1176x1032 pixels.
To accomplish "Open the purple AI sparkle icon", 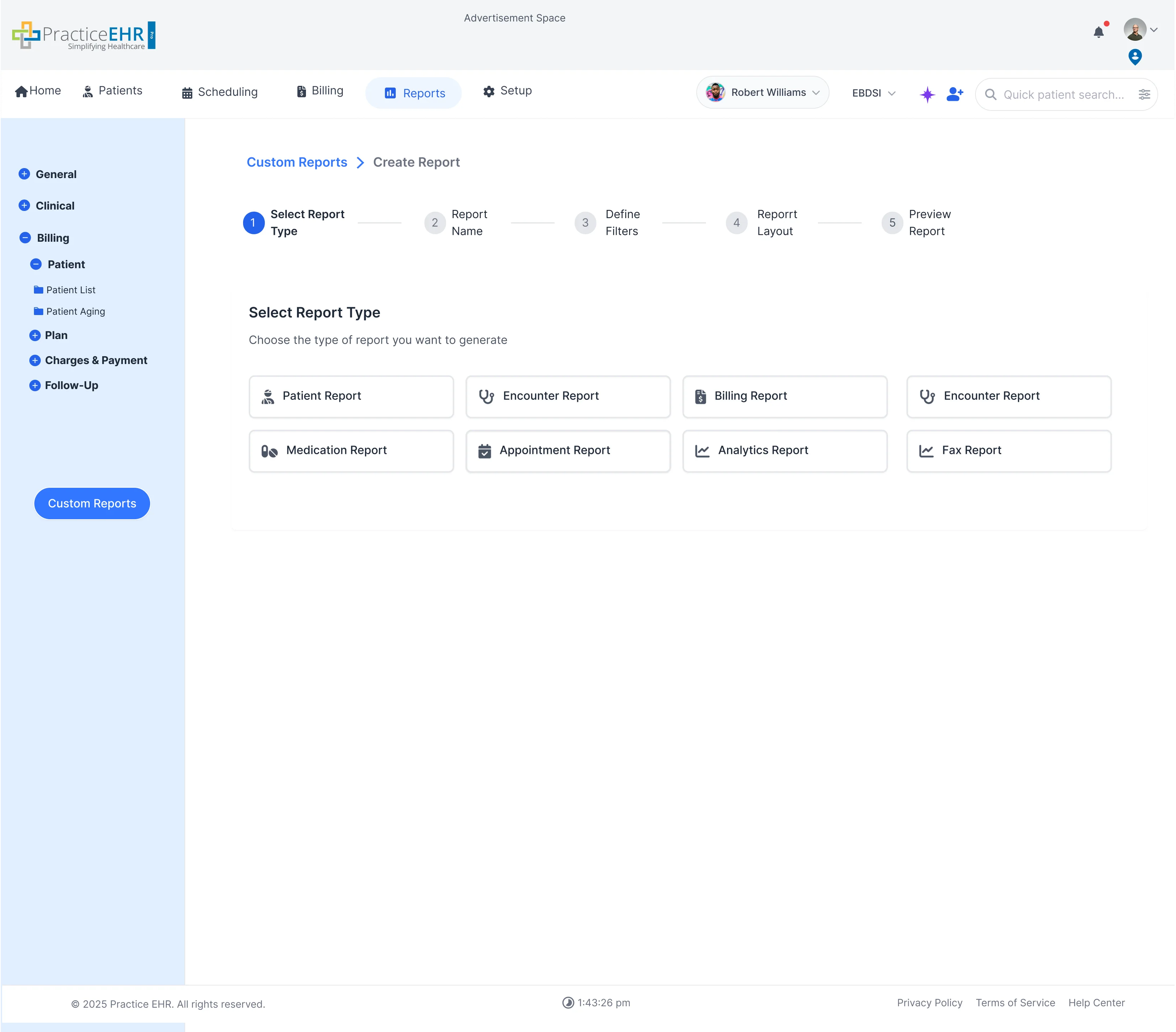I will point(928,94).
